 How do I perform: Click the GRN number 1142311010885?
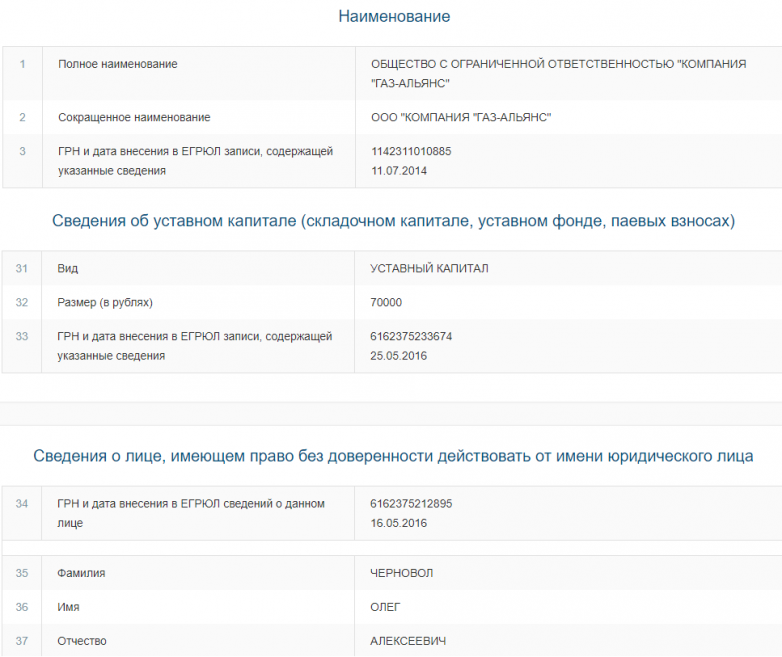pos(411,152)
